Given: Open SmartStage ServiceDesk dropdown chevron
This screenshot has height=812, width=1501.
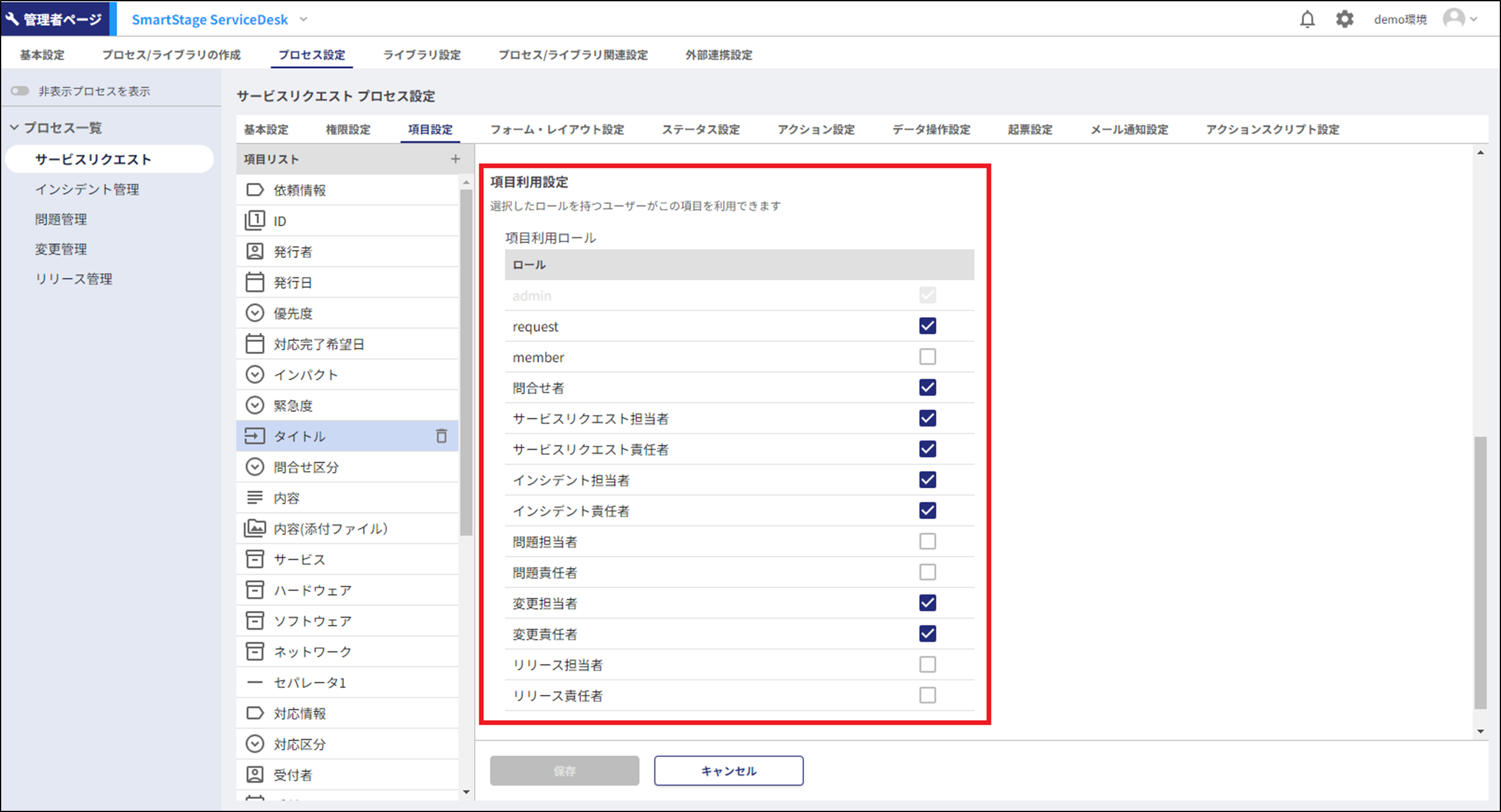Looking at the screenshot, I should tap(303, 19).
